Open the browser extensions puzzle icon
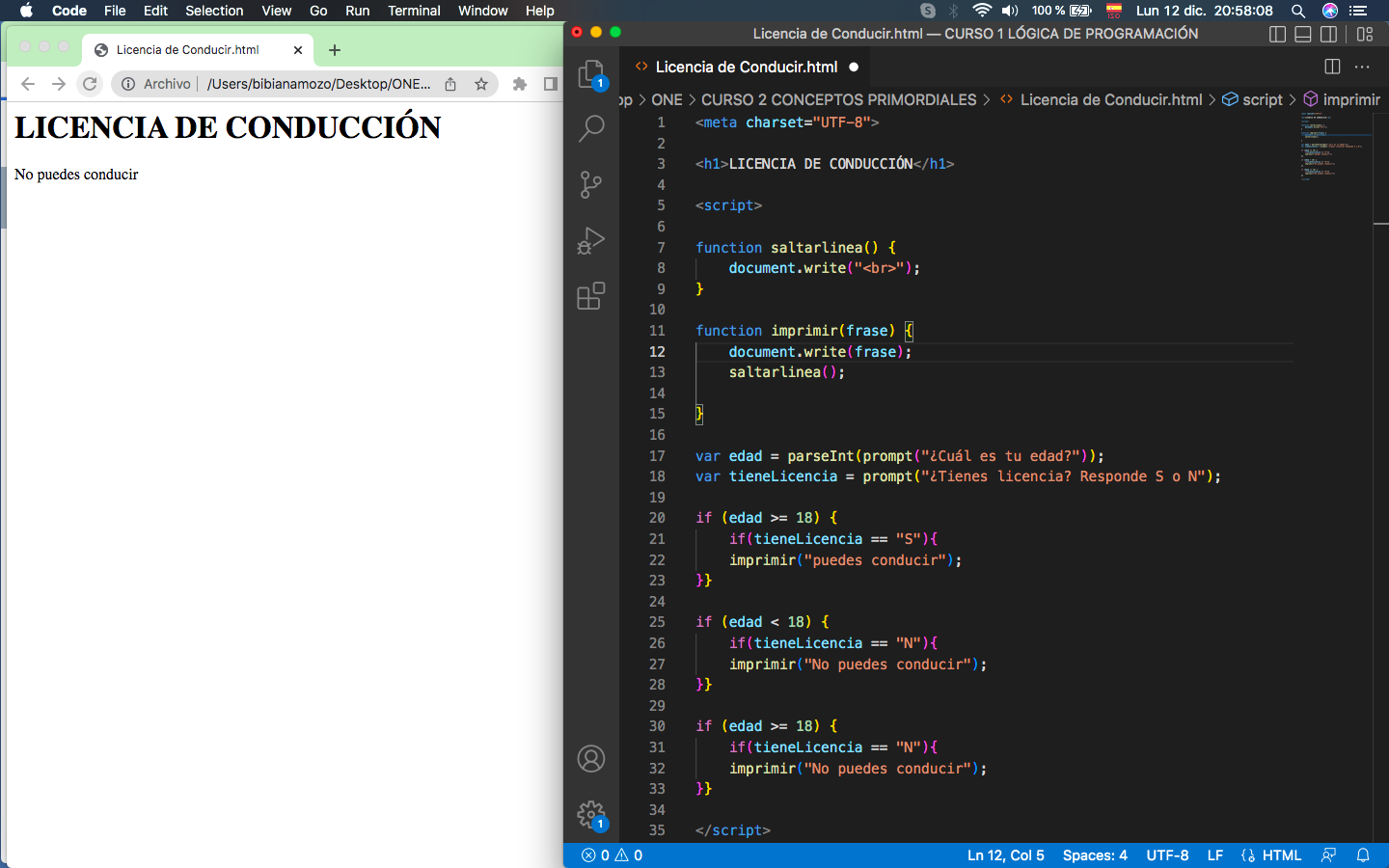Viewport: 1389px width, 868px height. (x=520, y=84)
